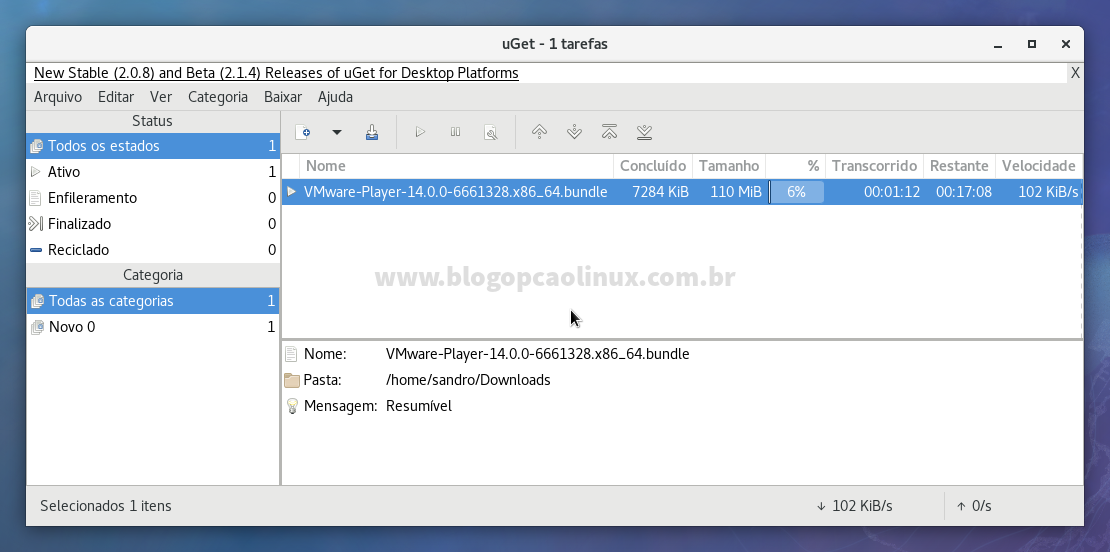Sort by the Transcorrido column header
Image resolution: width=1110 pixels, height=552 pixels.
click(x=874, y=166)
